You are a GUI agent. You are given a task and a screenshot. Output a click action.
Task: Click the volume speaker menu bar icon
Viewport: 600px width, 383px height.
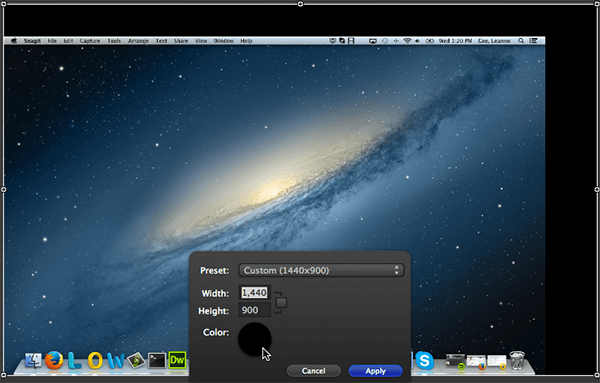[417, 41]
